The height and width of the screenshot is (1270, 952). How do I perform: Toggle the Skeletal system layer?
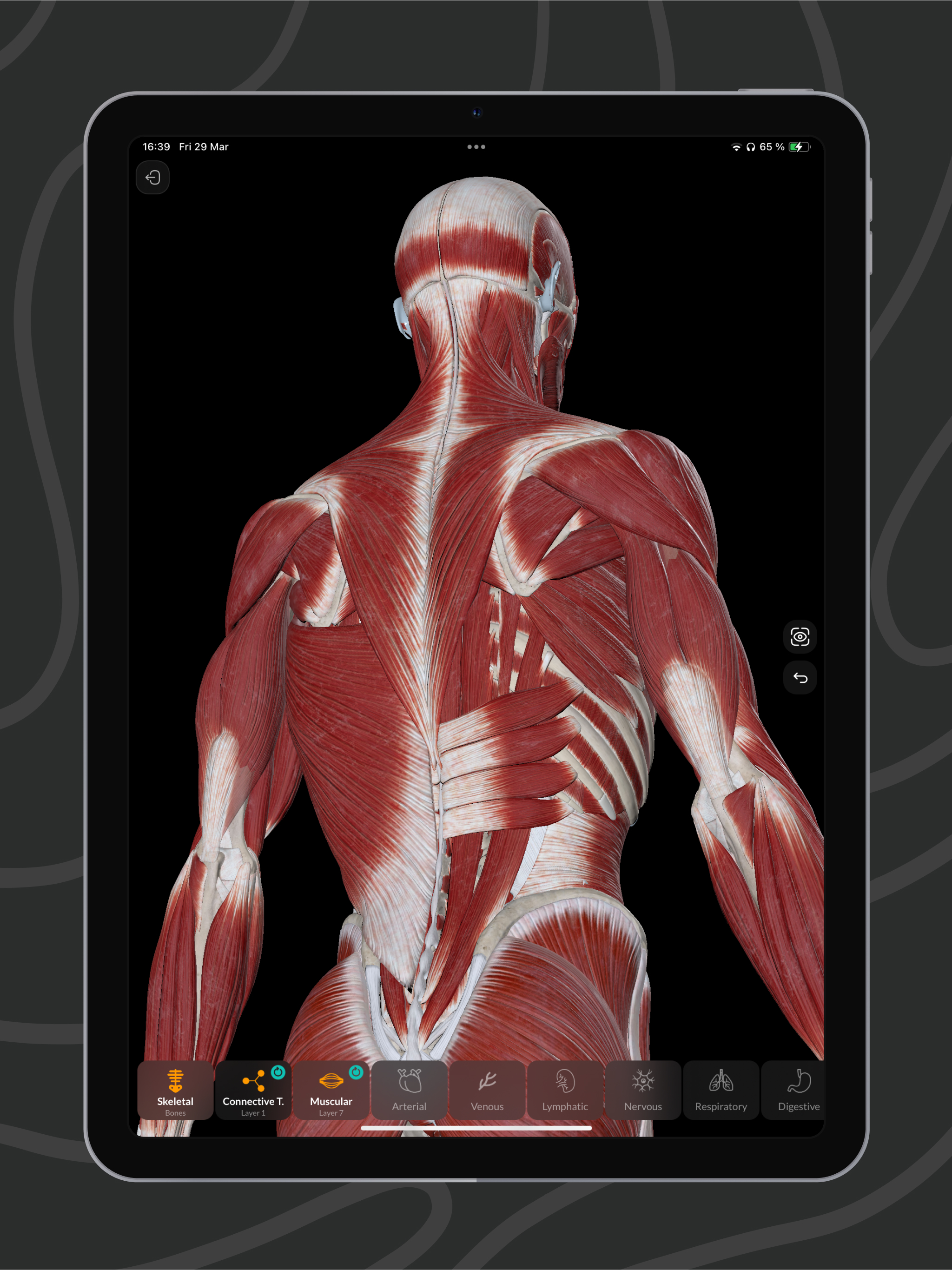(x=175, y=1090)
